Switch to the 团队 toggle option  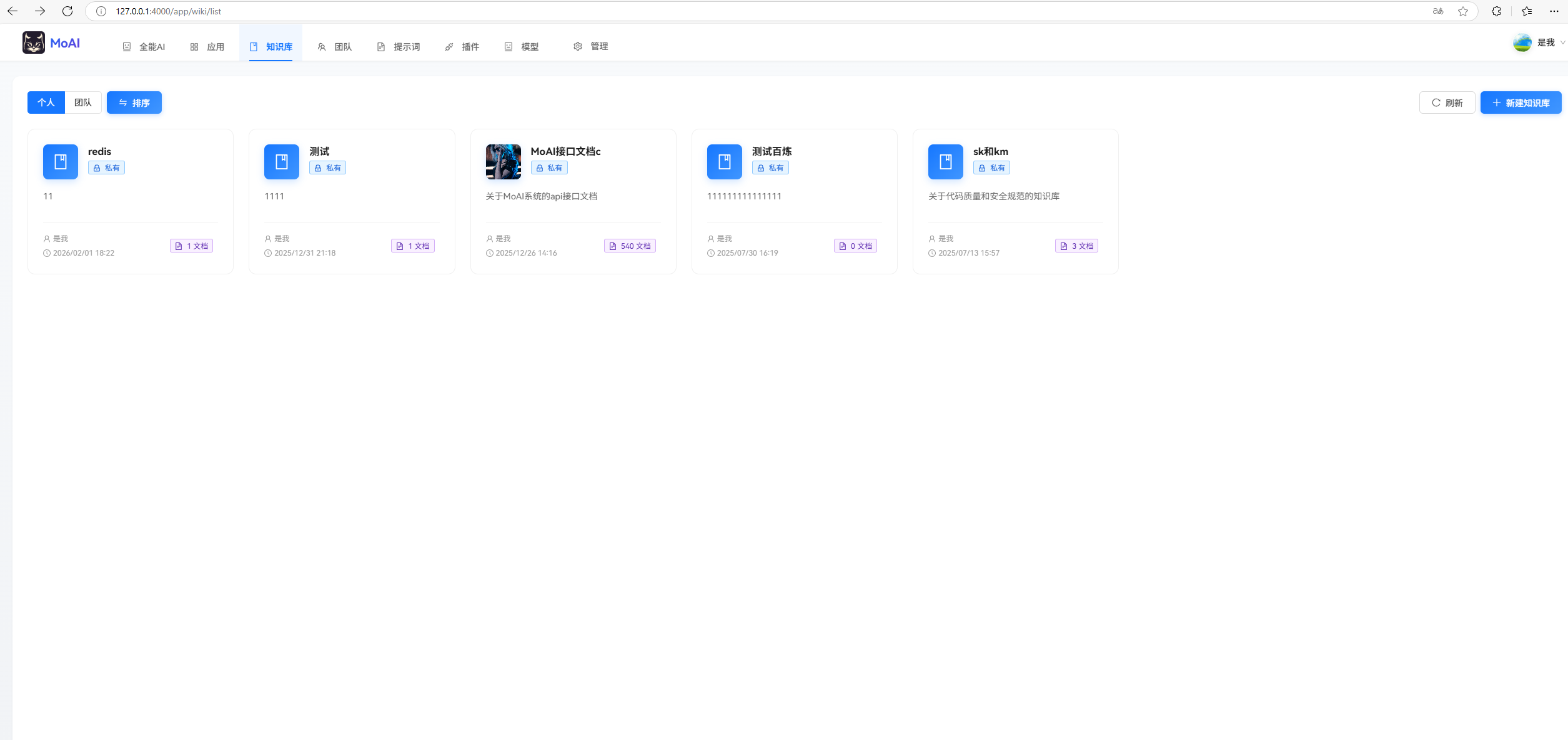click(x=83, y=102)
